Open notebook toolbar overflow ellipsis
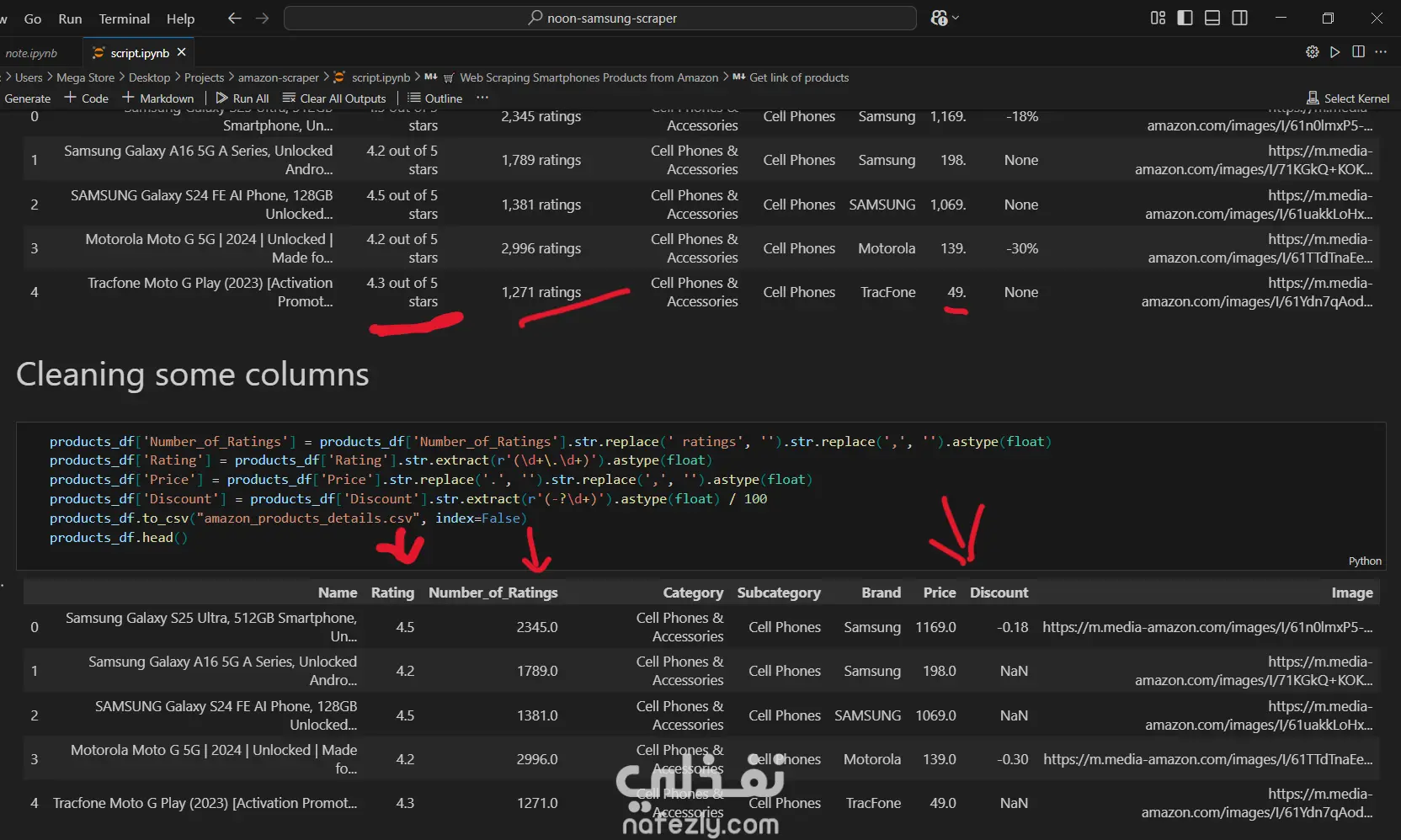The image size is (1401, 840). point(482,98)
